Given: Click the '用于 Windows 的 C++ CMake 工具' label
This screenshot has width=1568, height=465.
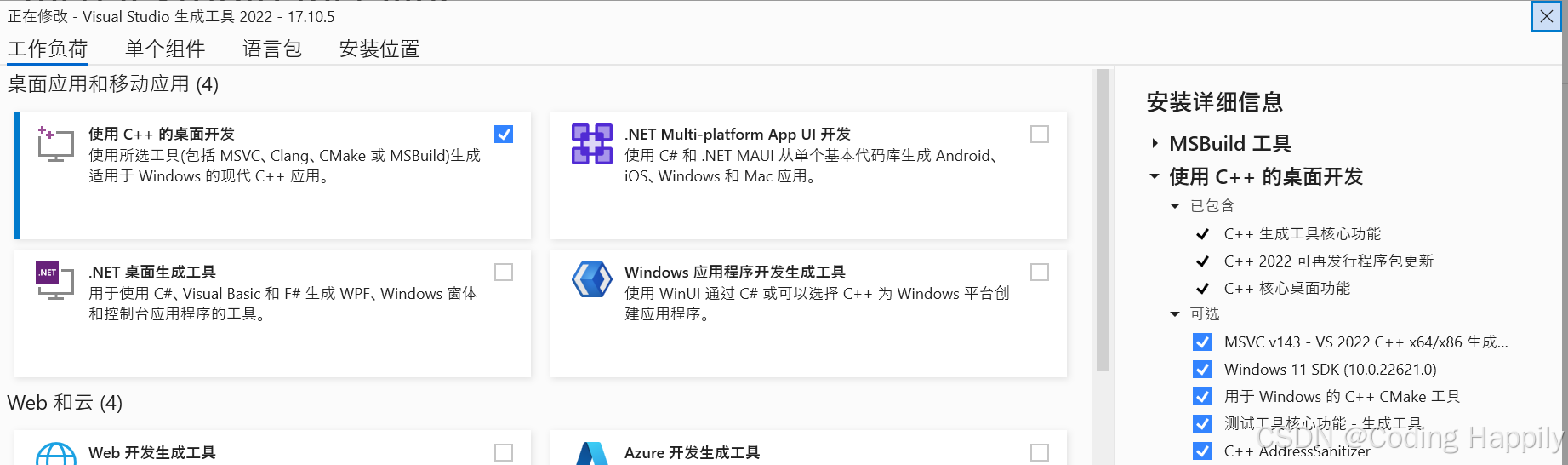Looking at the screenshot, I should (1343, 397).
